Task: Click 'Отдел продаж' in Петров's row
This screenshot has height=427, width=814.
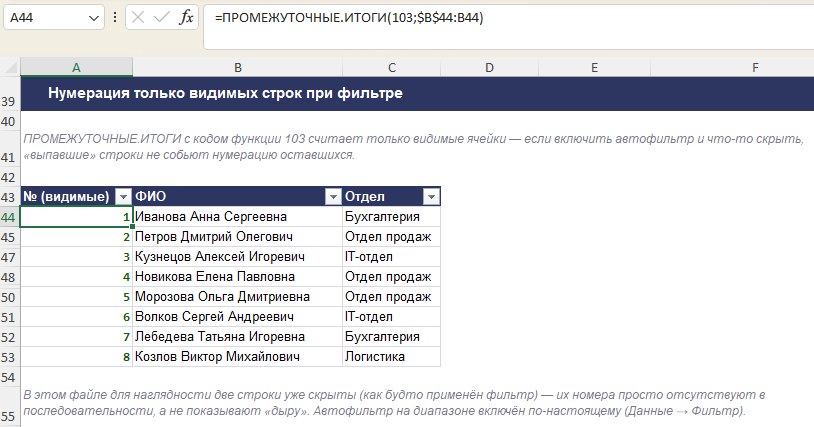Action: click(x=391, y=237)
